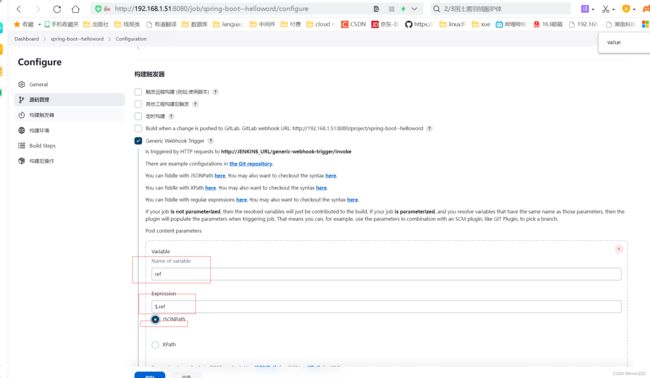Select the build triggers item with clock icon
The image size is (650, 378).
(x=70, y=115)
